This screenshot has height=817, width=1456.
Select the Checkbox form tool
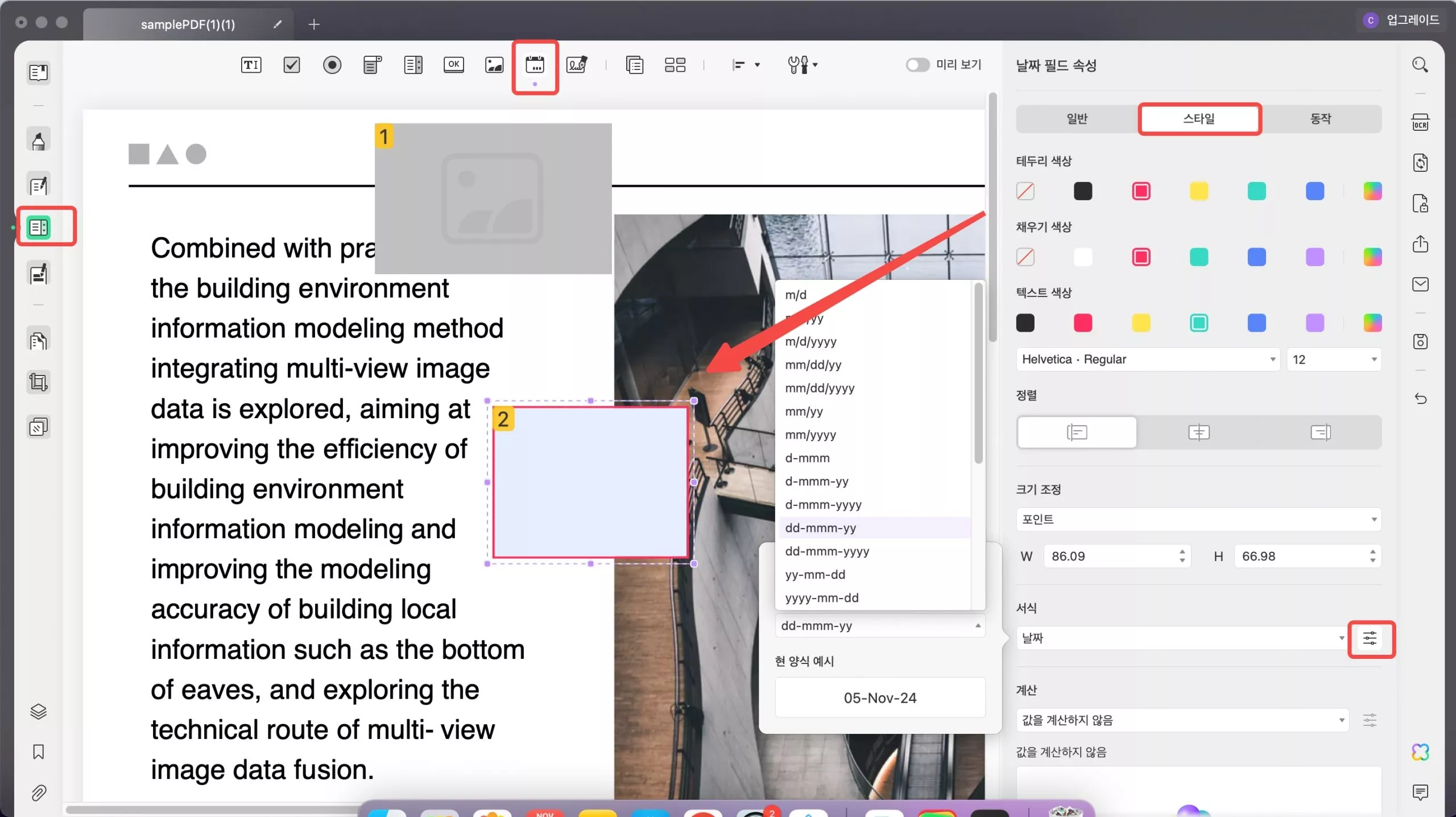(x=292, y=65)
